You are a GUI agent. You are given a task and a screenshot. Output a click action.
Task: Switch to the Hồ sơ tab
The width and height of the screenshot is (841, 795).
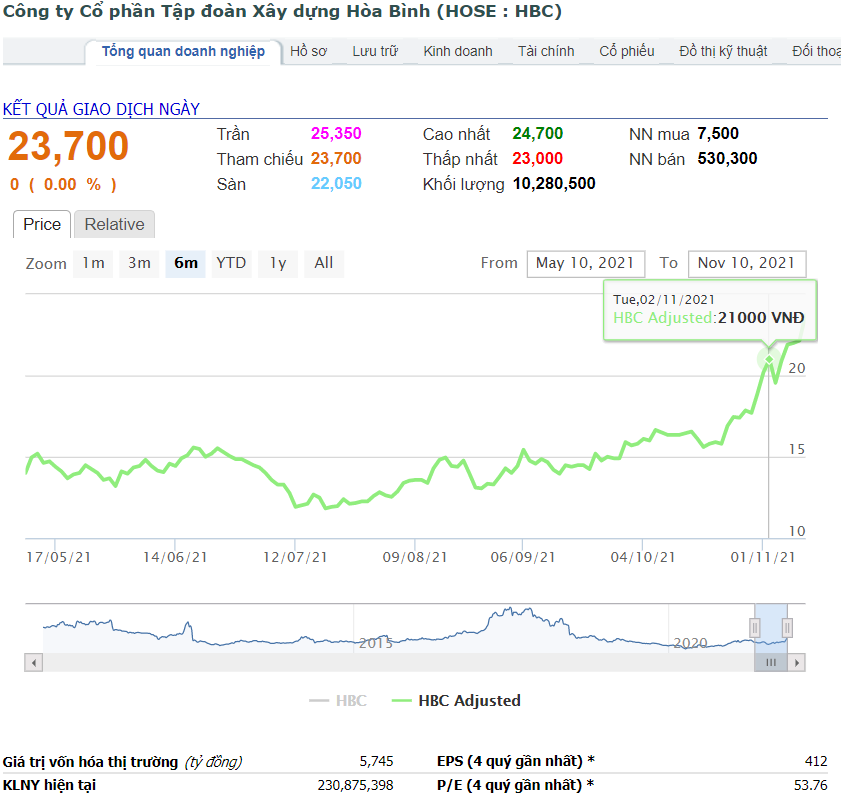click(308, 51)
